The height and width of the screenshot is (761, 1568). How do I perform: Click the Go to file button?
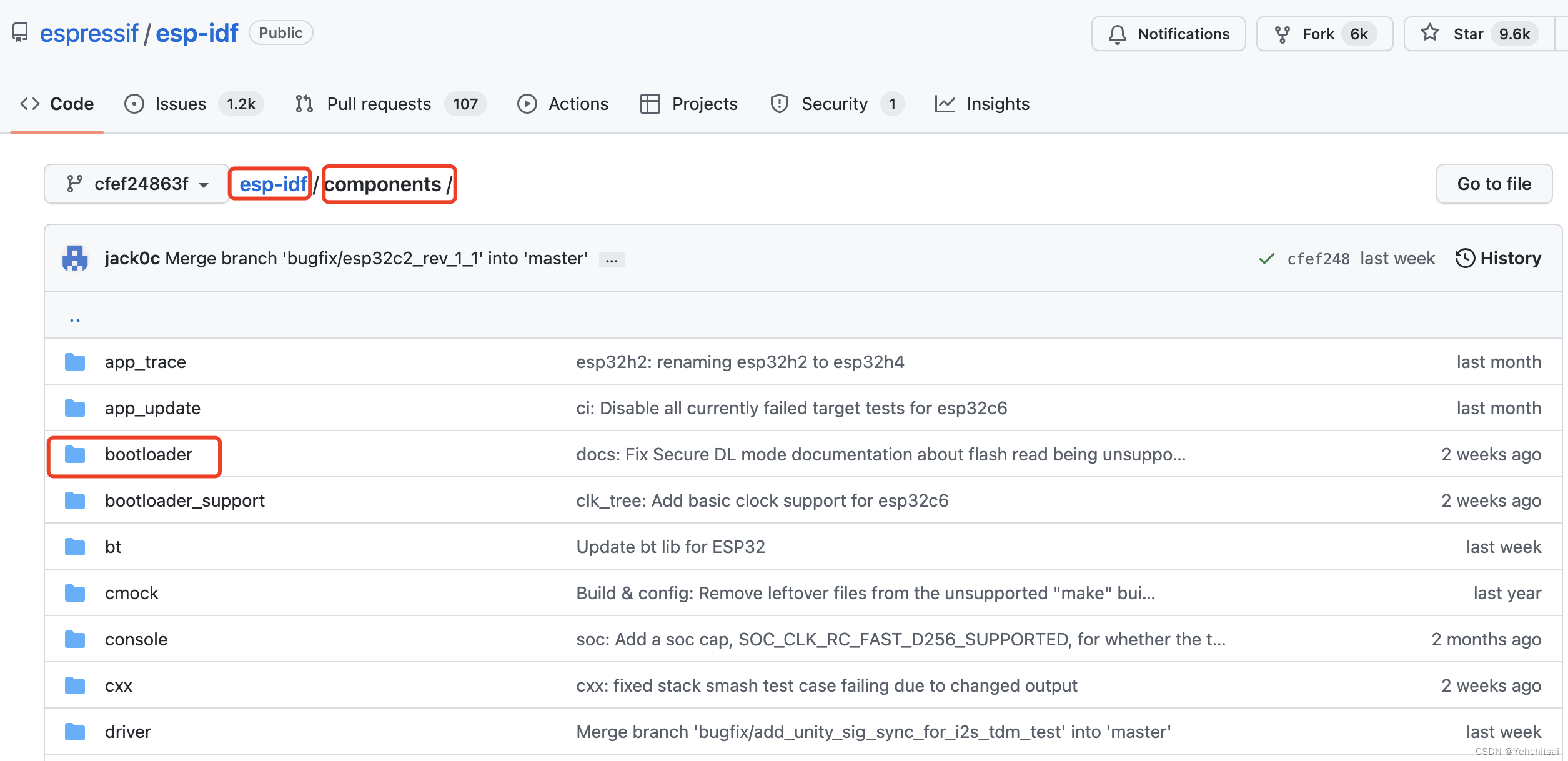pos(1494,184)
